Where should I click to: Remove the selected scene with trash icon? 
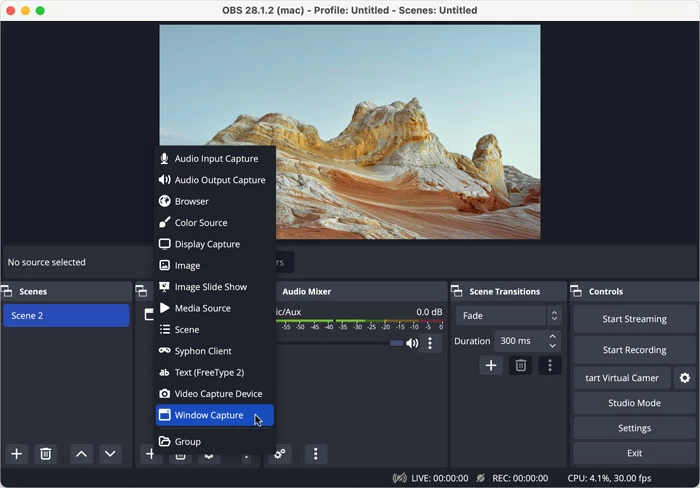pos(45,454)
